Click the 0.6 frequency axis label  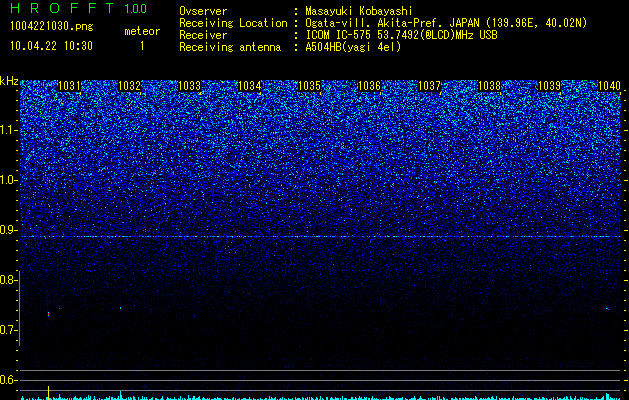click(x=9, y=380)
